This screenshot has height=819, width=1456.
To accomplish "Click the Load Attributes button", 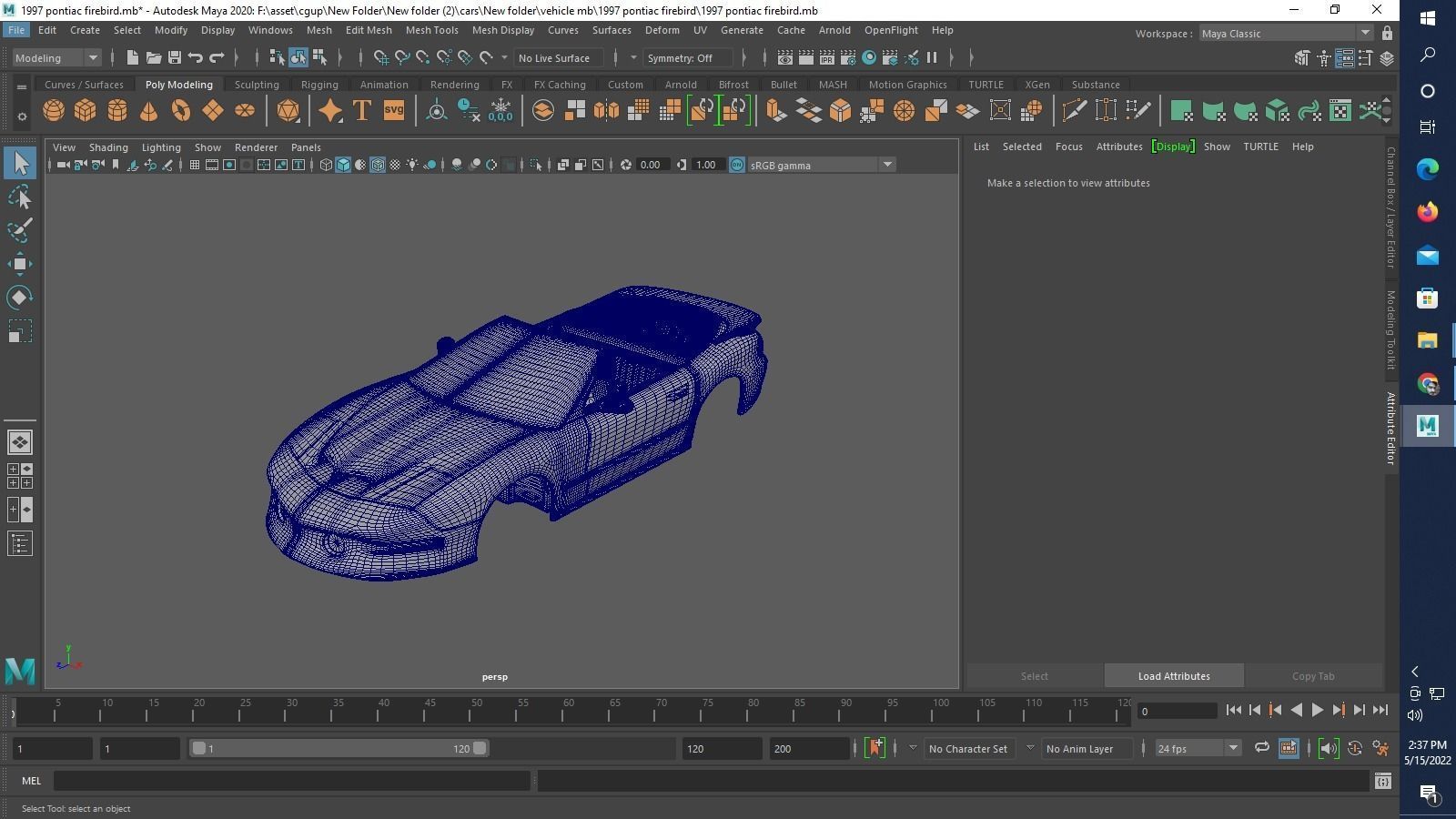I will click(x=1174, y=676).
